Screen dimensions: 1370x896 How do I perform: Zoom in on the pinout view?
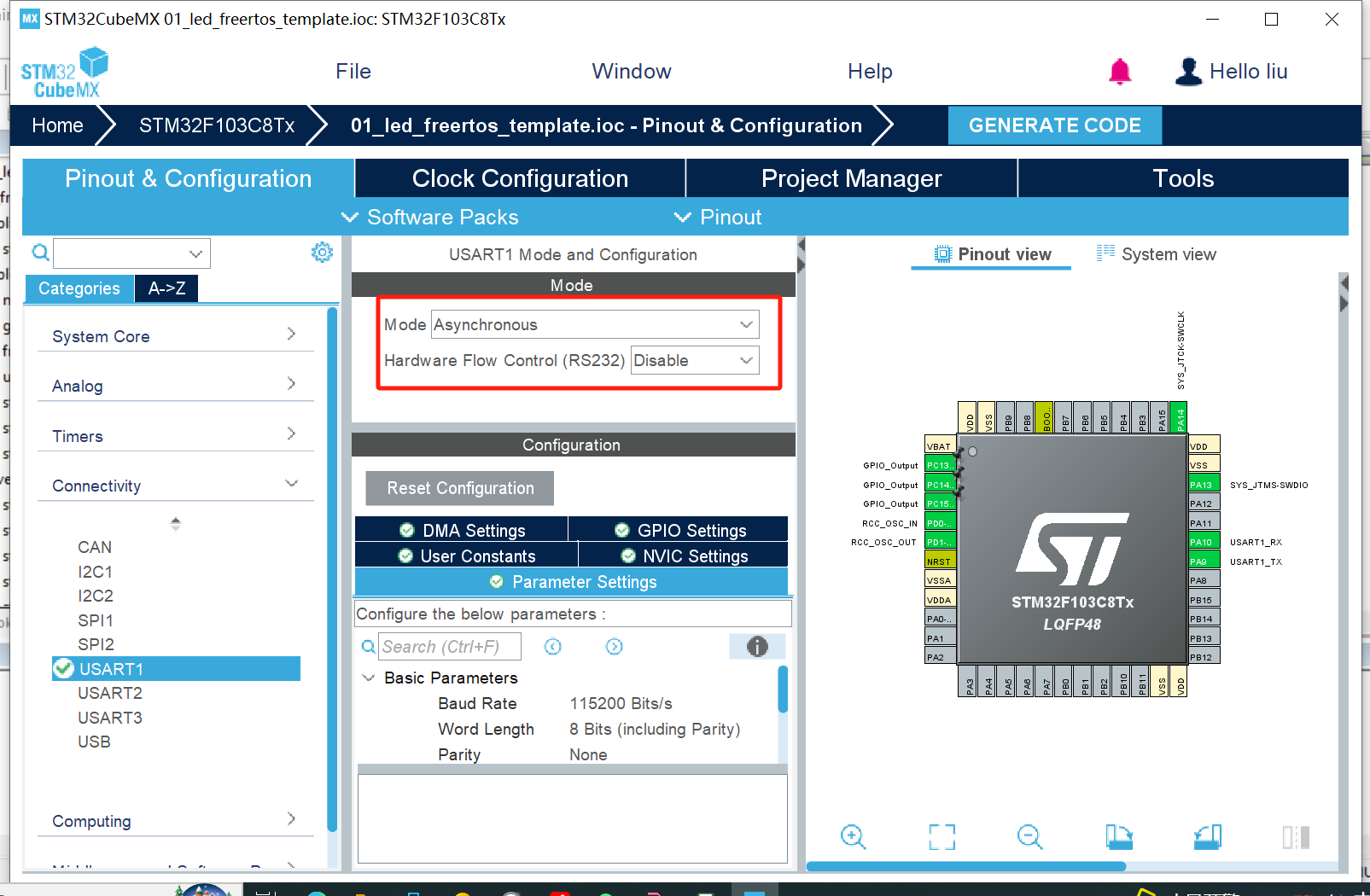[x=854, y=837]
